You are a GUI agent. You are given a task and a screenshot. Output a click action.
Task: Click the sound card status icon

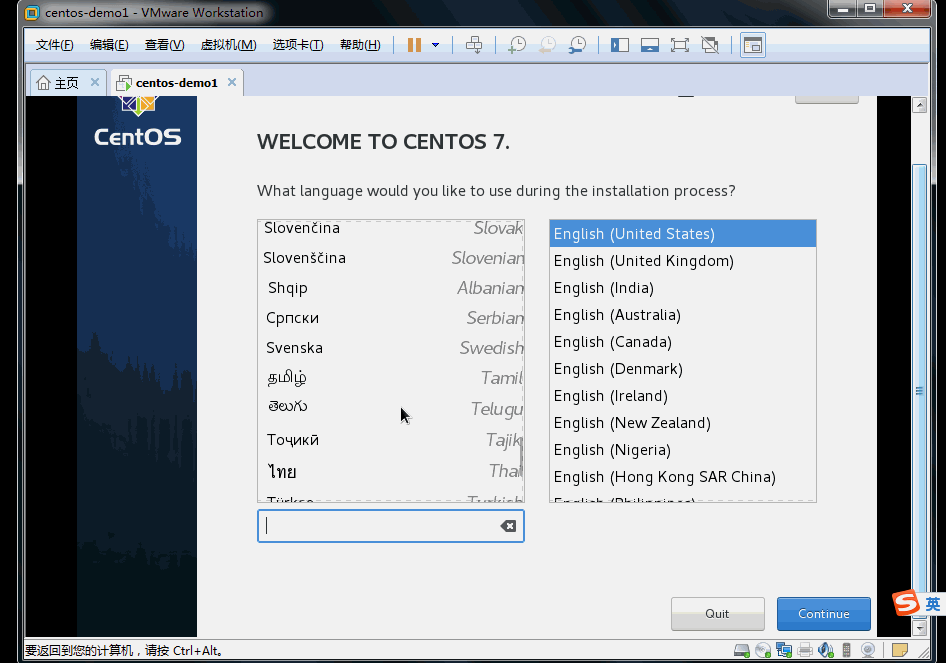pyautogui.click(x=825, y=650)
